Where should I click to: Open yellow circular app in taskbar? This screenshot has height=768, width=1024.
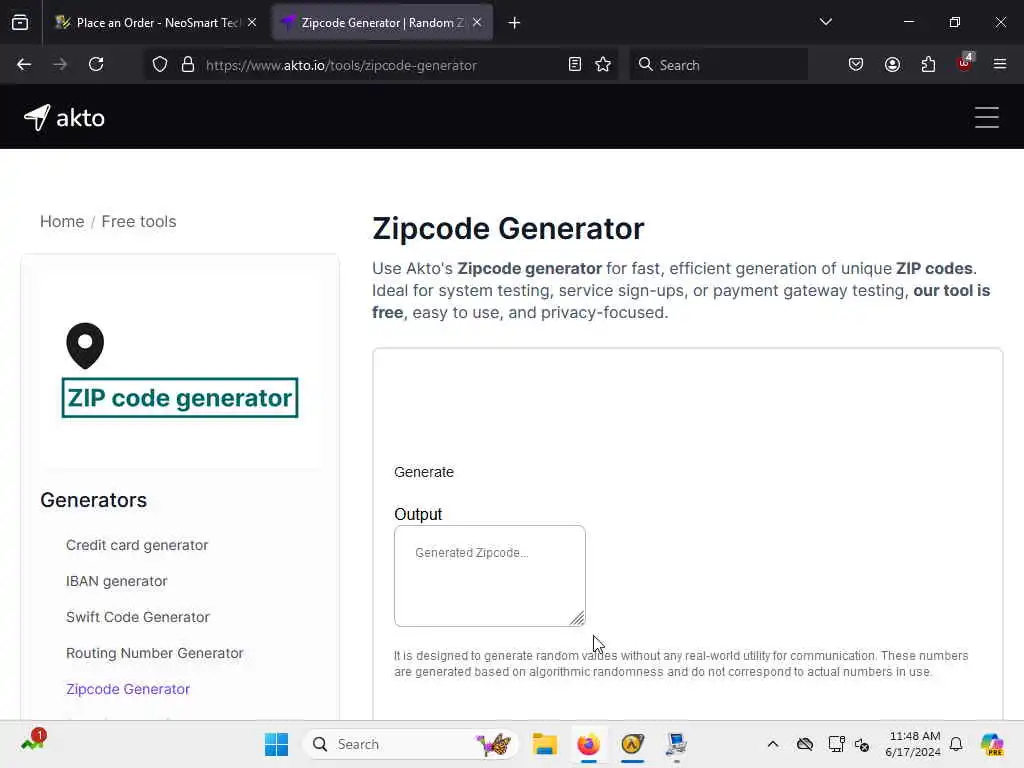[x=632, y=744]
